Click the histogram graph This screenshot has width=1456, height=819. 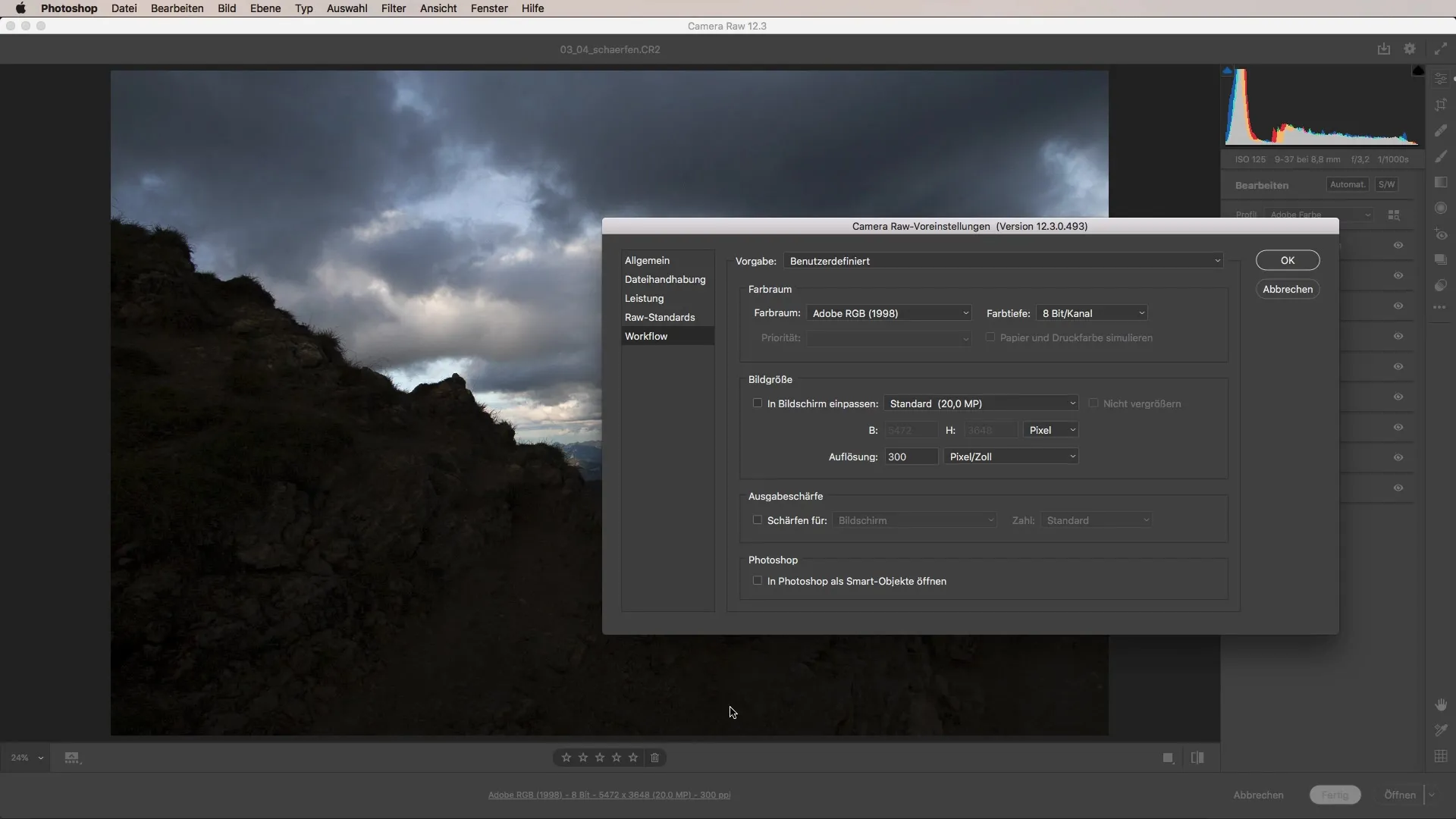click(x=1322, y=107)
